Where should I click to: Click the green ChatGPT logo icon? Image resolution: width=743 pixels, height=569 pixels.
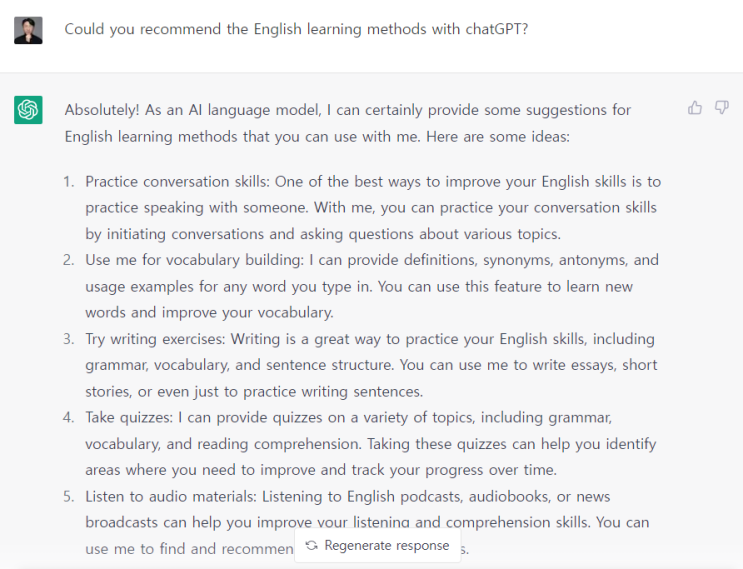point(28,110)
